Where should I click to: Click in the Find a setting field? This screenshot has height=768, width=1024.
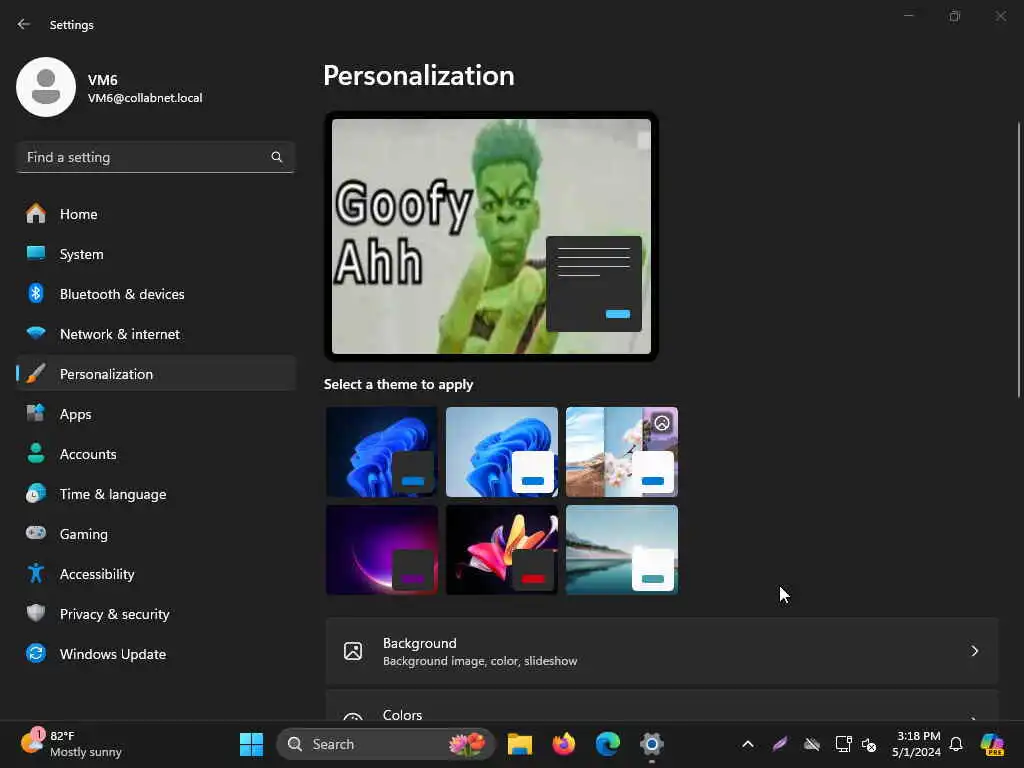click(155, 157)
